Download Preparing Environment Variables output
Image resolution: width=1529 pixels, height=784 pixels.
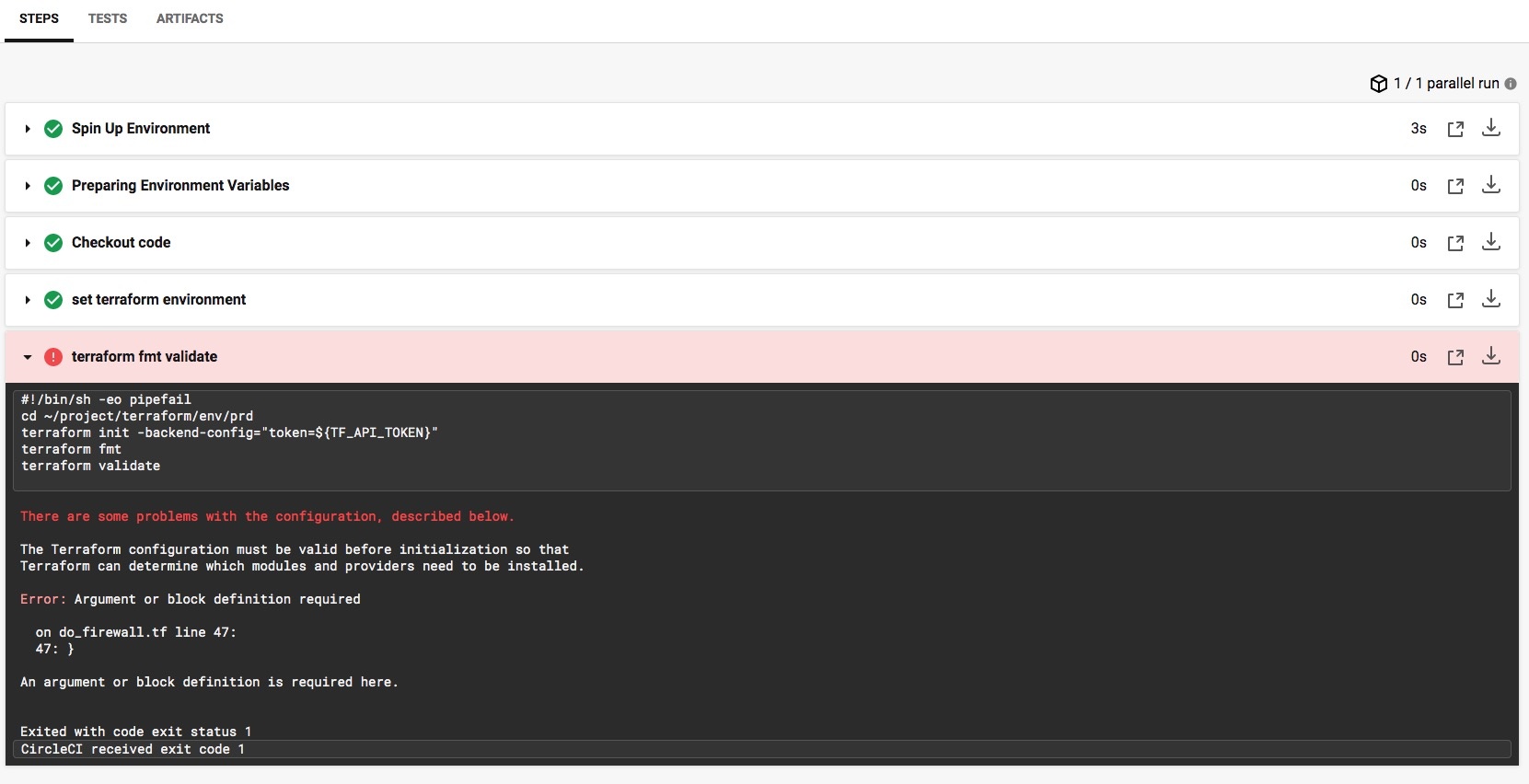(x=1490, y=185)
